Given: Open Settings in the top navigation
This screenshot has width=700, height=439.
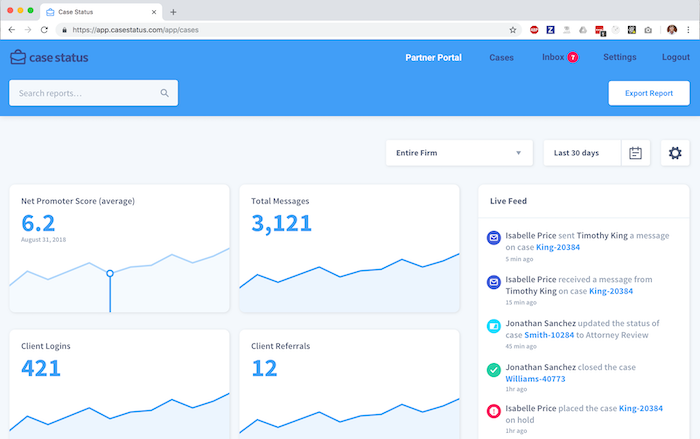Looking at the screenshot, I should (620, 57).
